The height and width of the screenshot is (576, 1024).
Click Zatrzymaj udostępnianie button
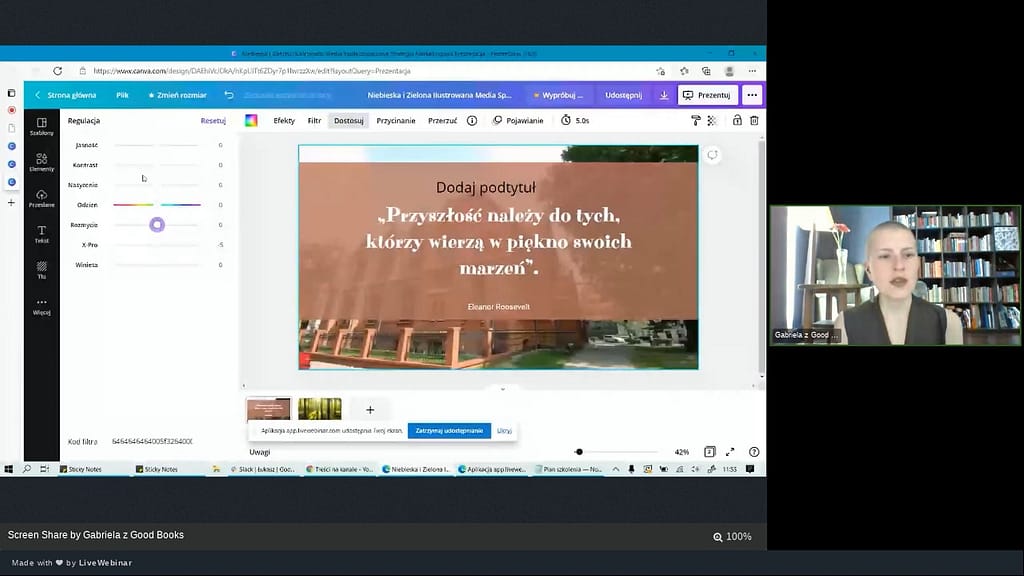point(449,430)
